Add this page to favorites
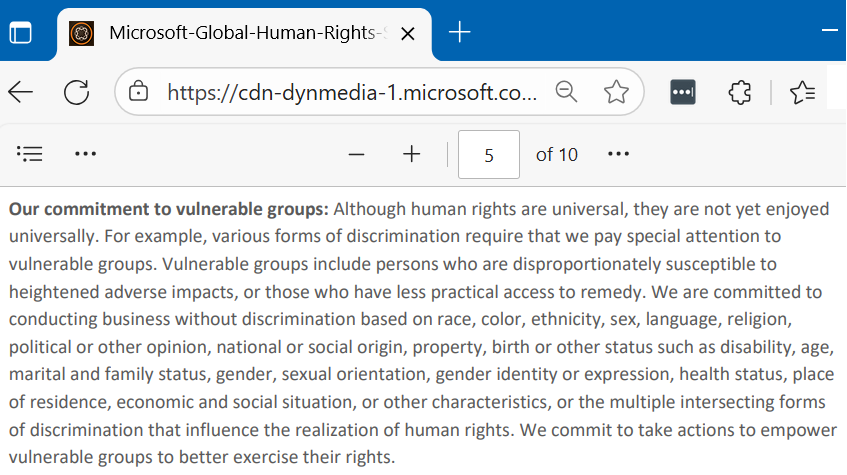 click(616, 91)
